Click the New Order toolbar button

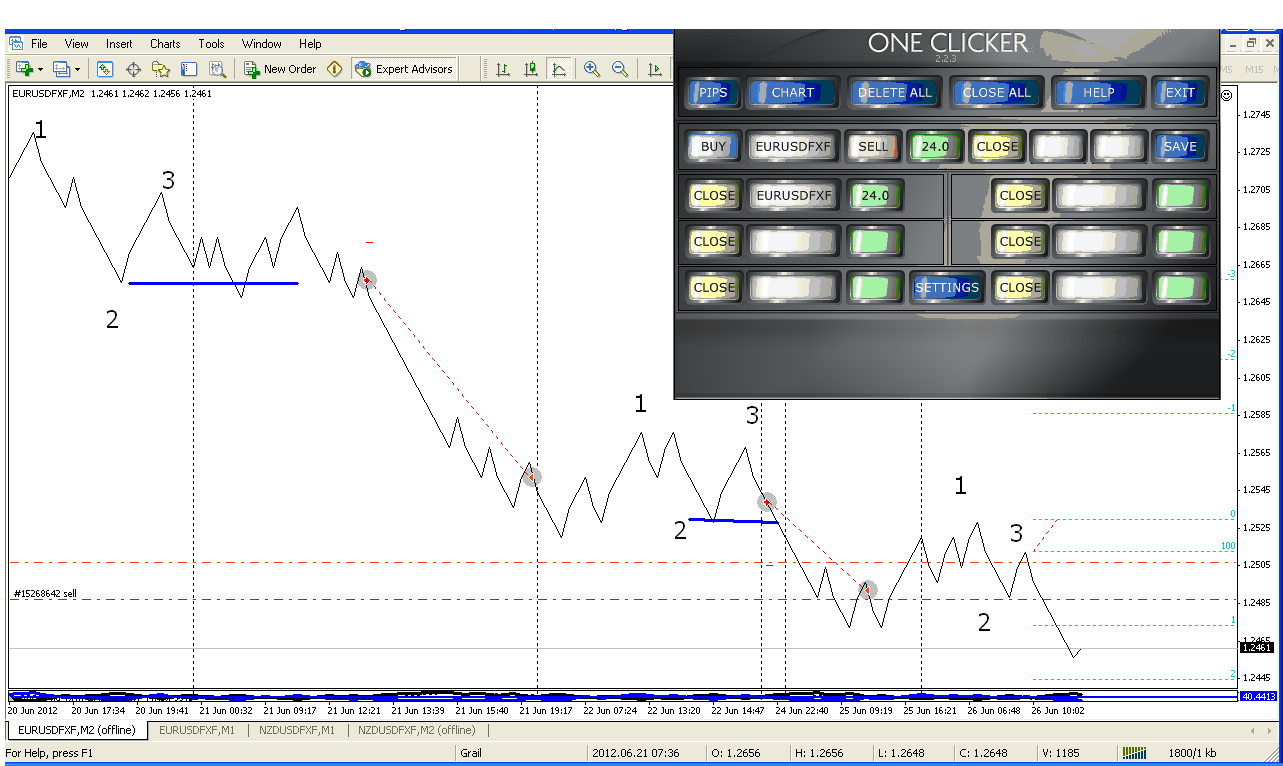tap(280, 69)
